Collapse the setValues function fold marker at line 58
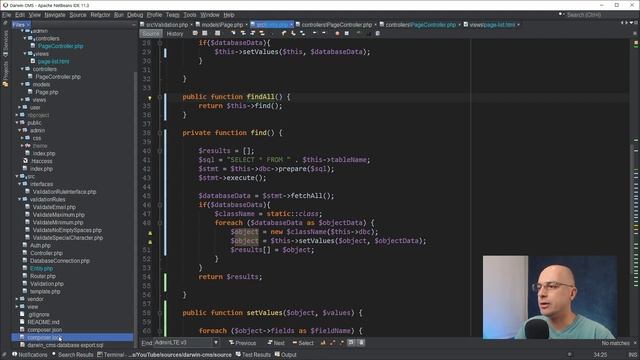This screenshot has width=640, height=360. click(x=160, y=313)
